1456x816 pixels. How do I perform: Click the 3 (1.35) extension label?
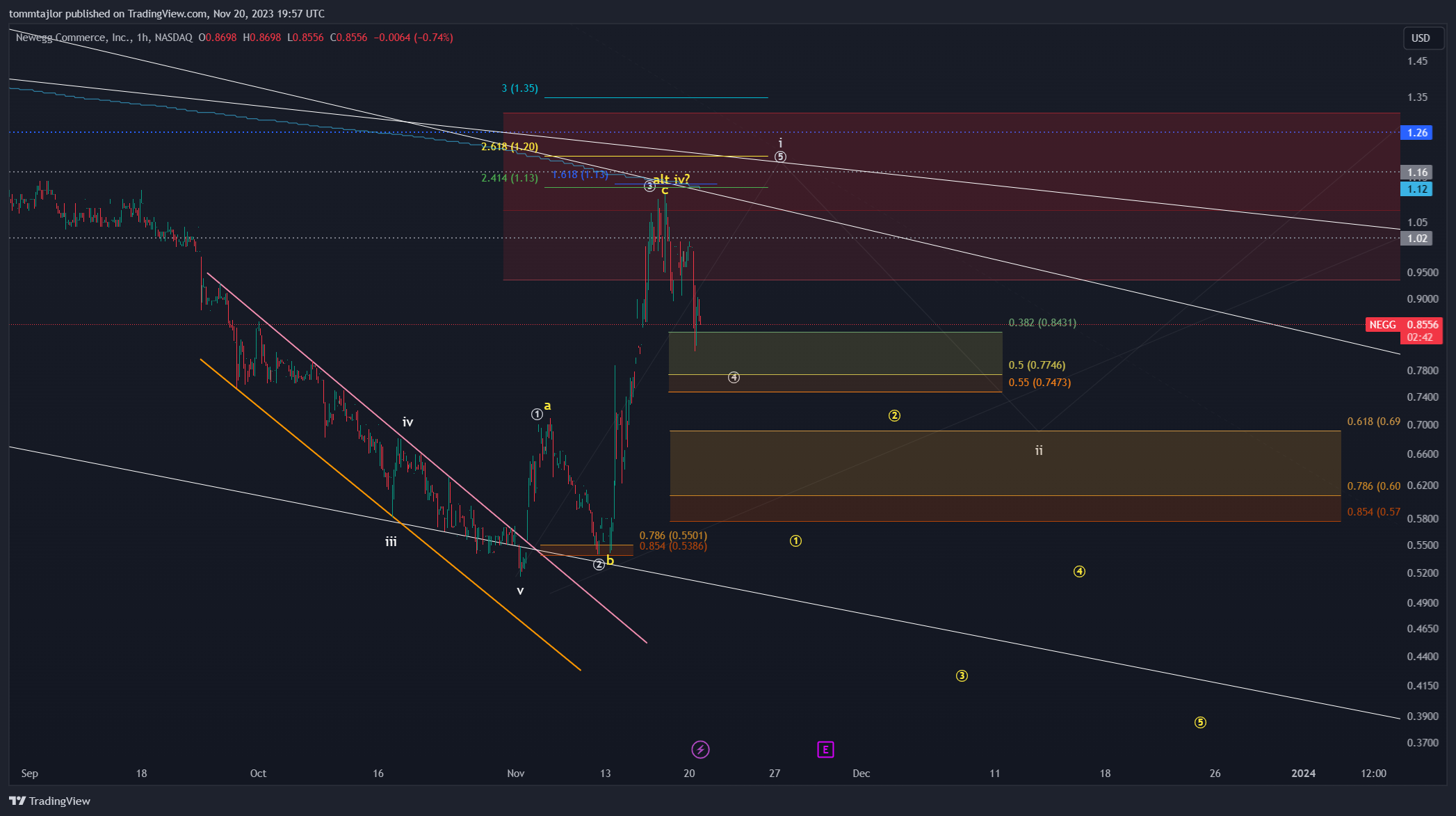pyautogui.click(x=520, y=88)
